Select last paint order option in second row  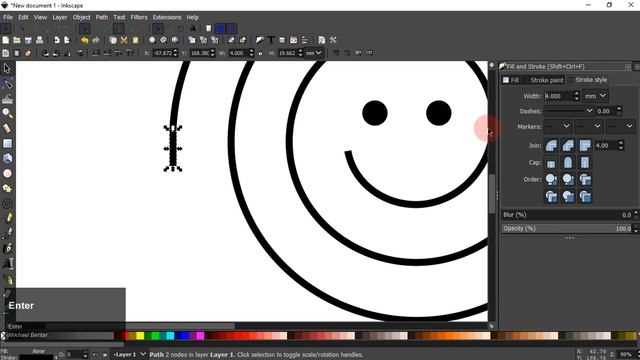coord(585,196)
